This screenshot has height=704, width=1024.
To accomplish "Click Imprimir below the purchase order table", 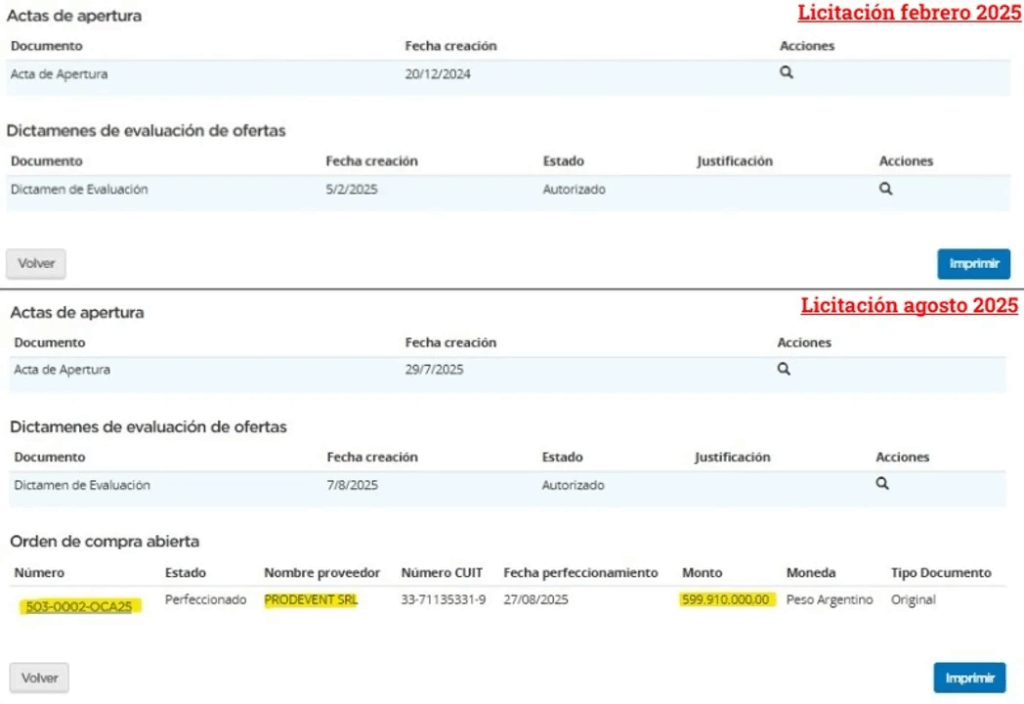I will pos(970,677).
